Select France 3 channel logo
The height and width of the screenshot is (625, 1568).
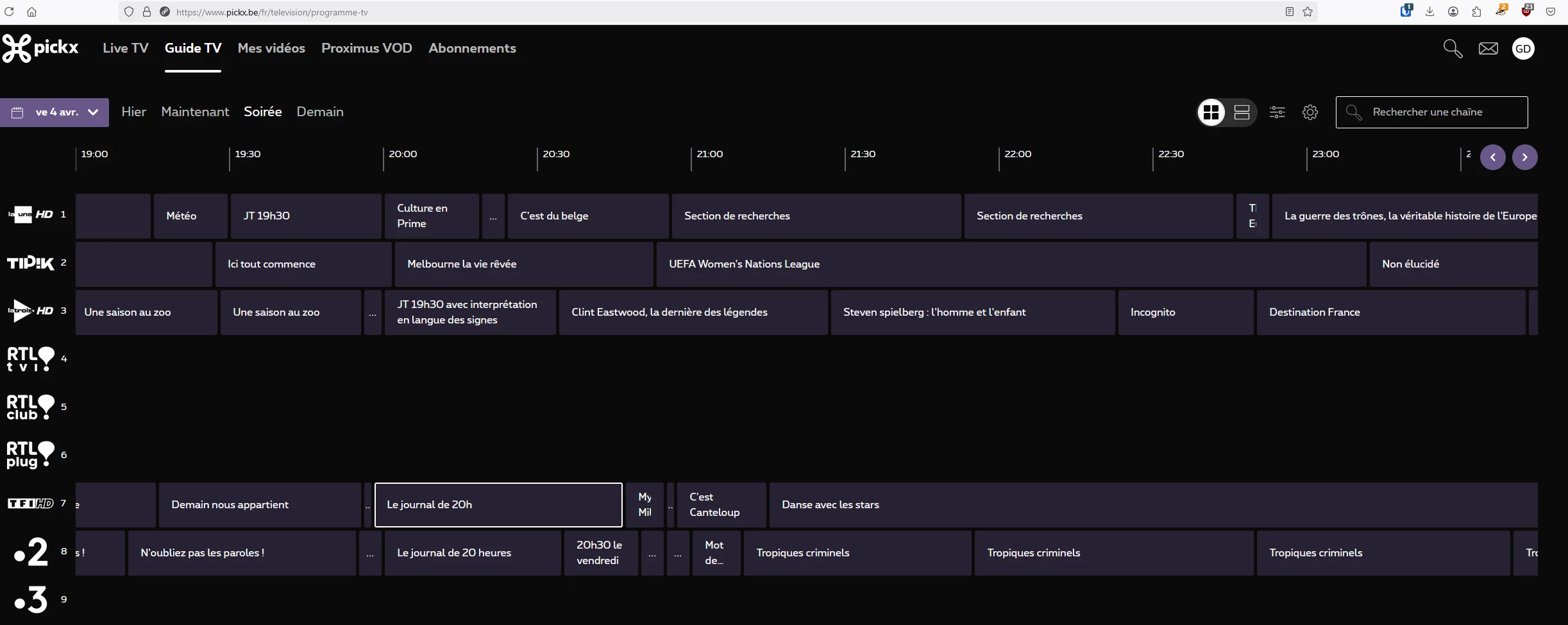[31, 600]
